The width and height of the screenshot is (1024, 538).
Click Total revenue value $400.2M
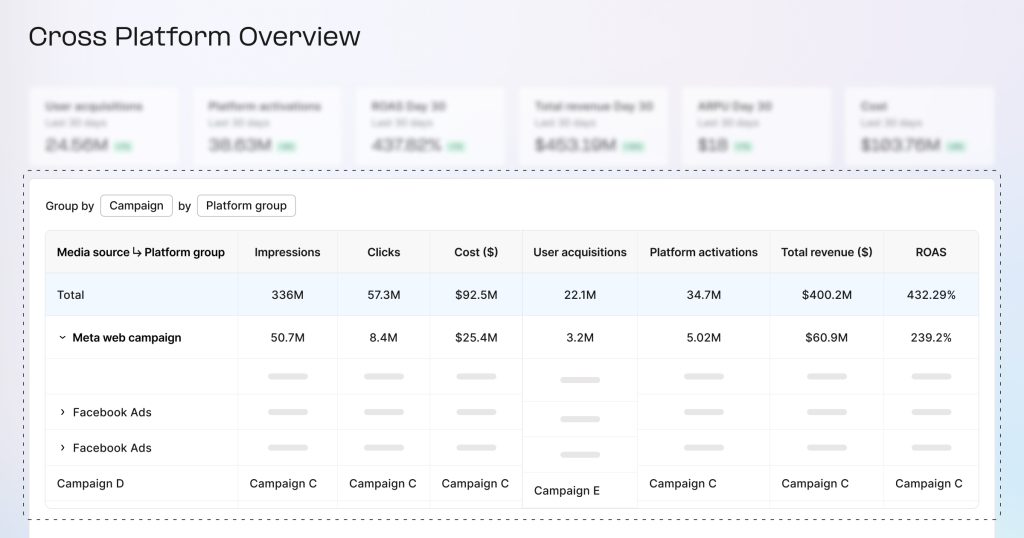click(x=827, y=294)
